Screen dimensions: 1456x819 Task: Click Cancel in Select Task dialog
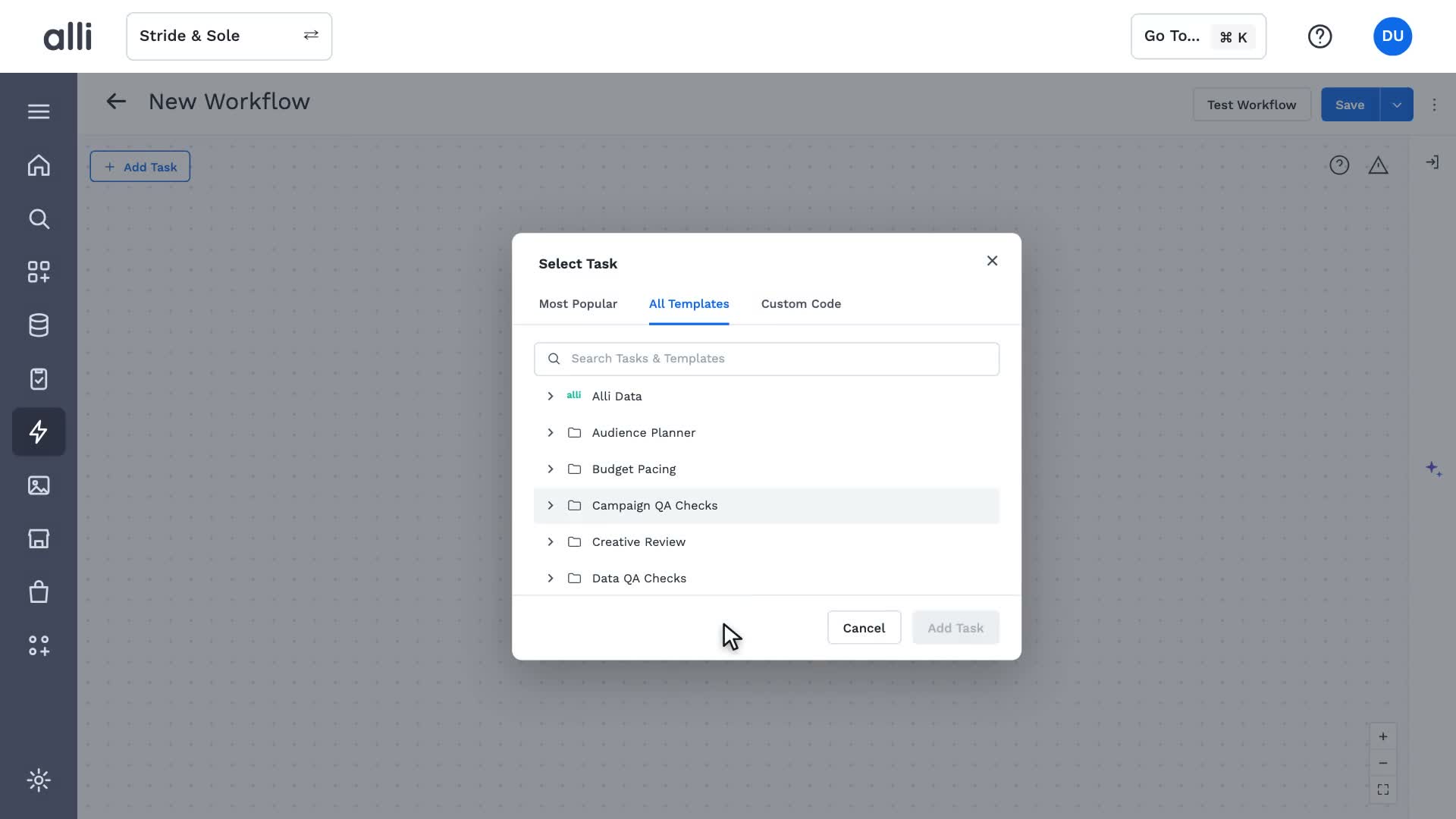click(864, 628)
